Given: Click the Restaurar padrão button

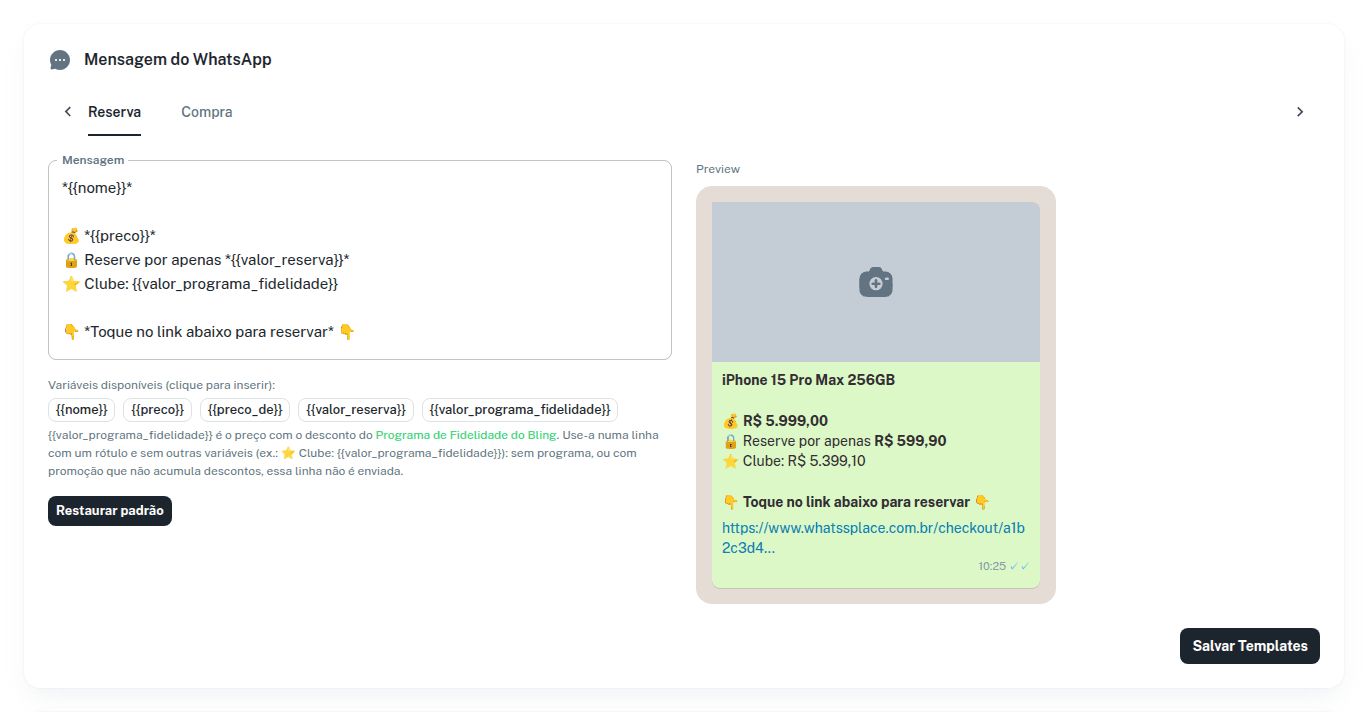Looking at the screenshot, I should click(110, 511).
